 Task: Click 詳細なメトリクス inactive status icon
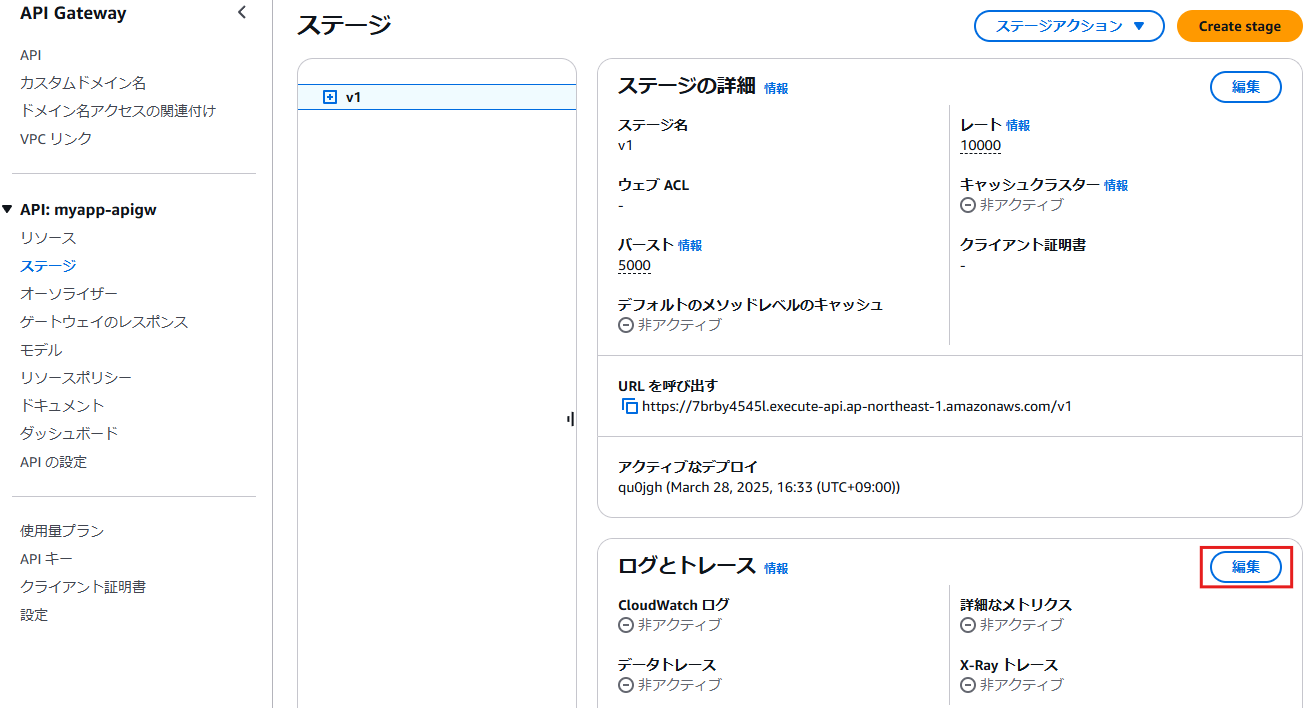(967, 625)
